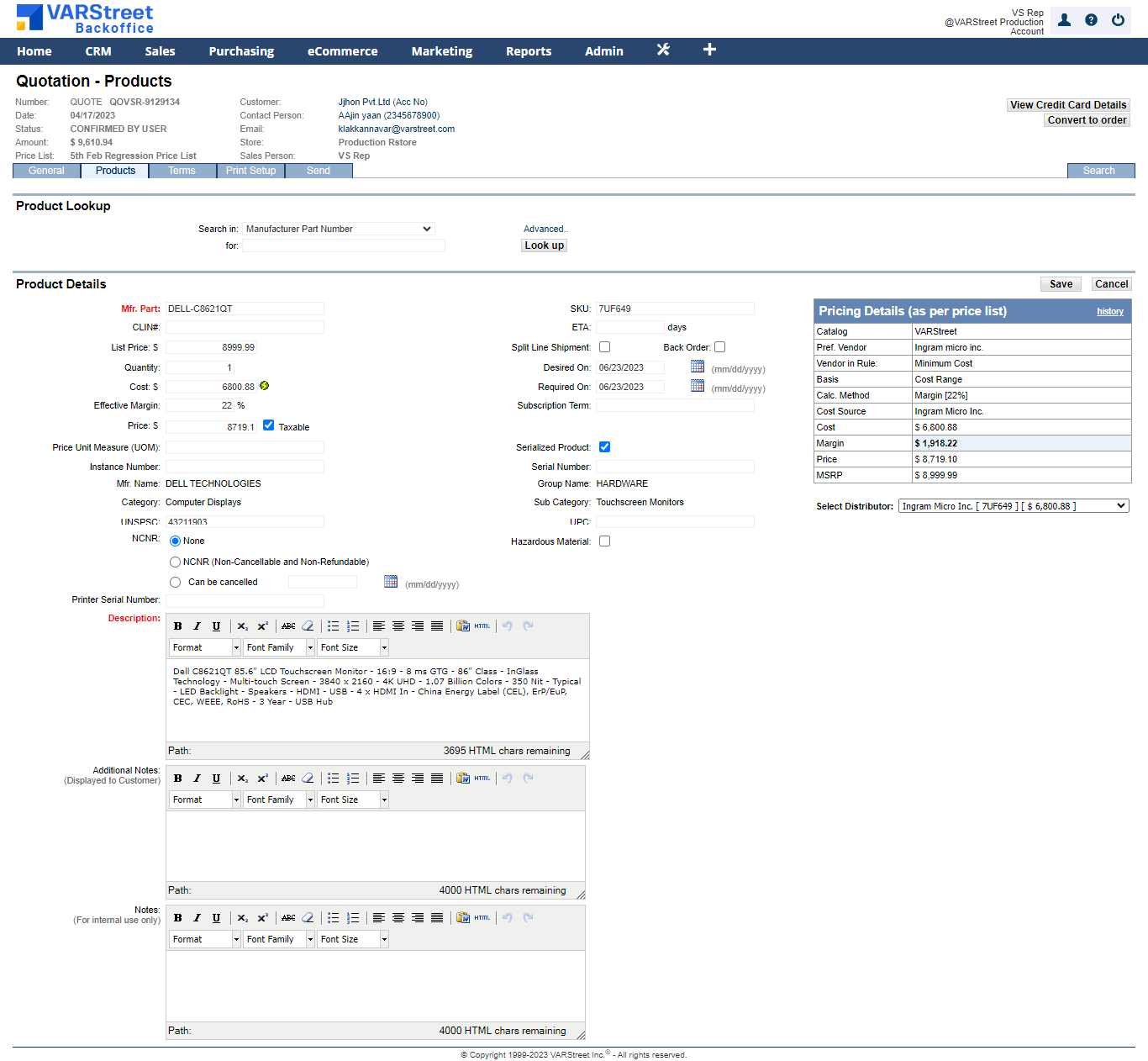Open HTML source view in the internal Notes editor
This screenshot has width=1148, height=1061.
click(482, 918)
